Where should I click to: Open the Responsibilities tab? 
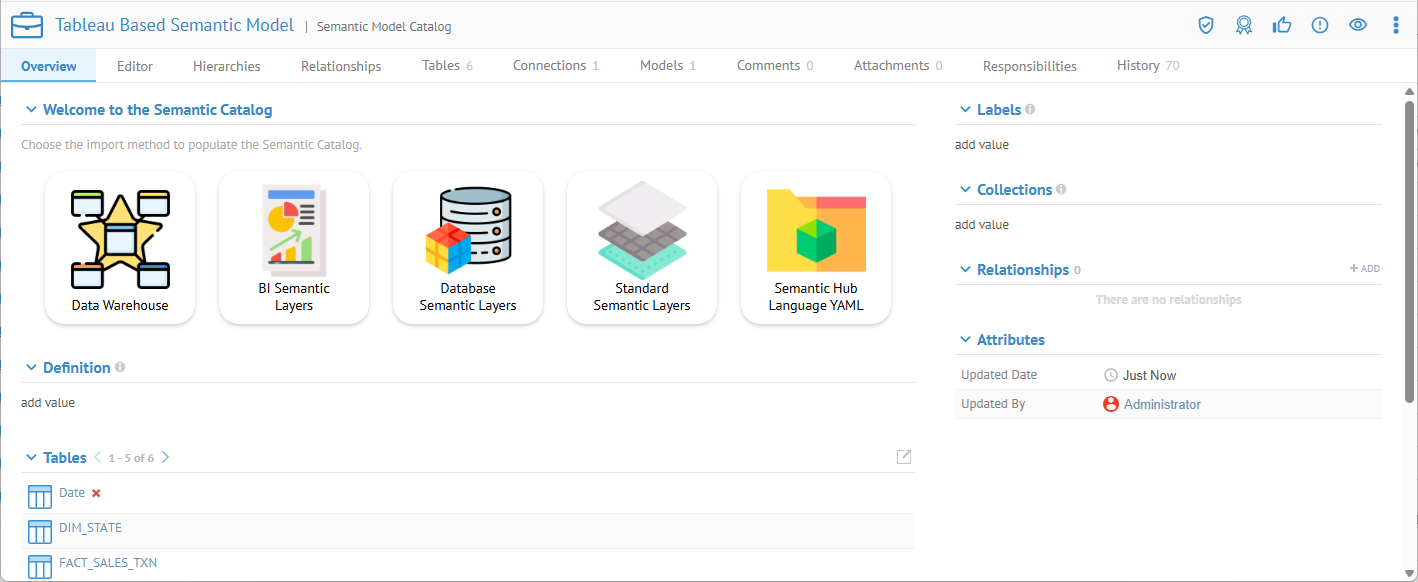(x=1029, y=66)
